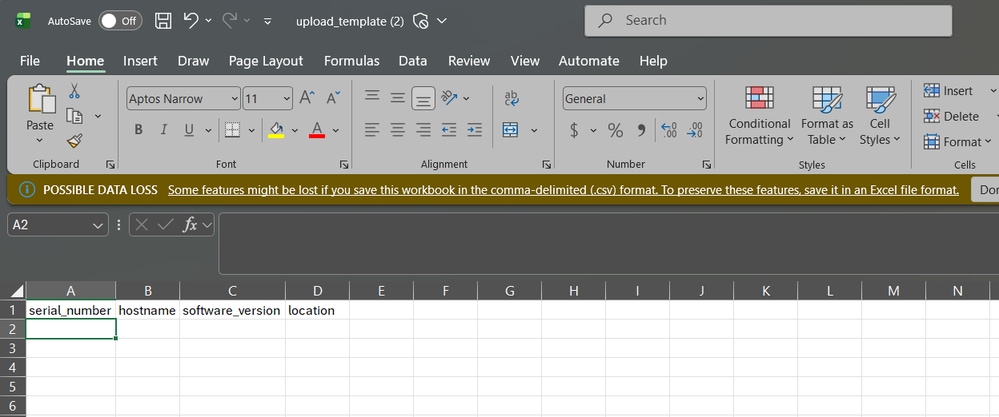
Task: Switch to the Review tab
Action: pyautogui.click(x=469, y=61)
